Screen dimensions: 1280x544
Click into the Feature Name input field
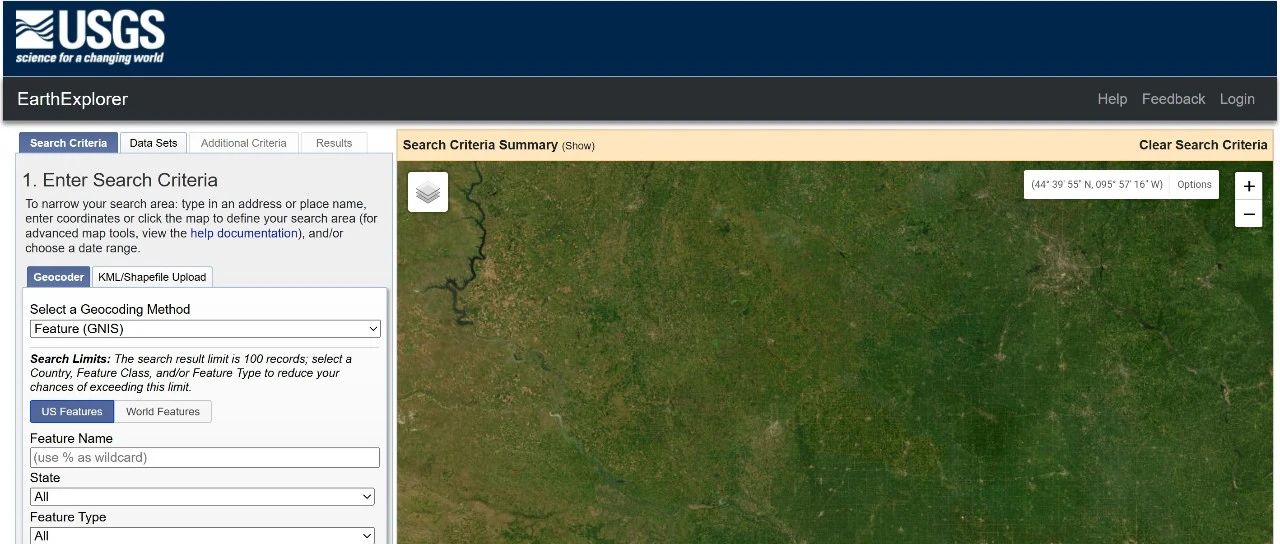click(205, 457)
